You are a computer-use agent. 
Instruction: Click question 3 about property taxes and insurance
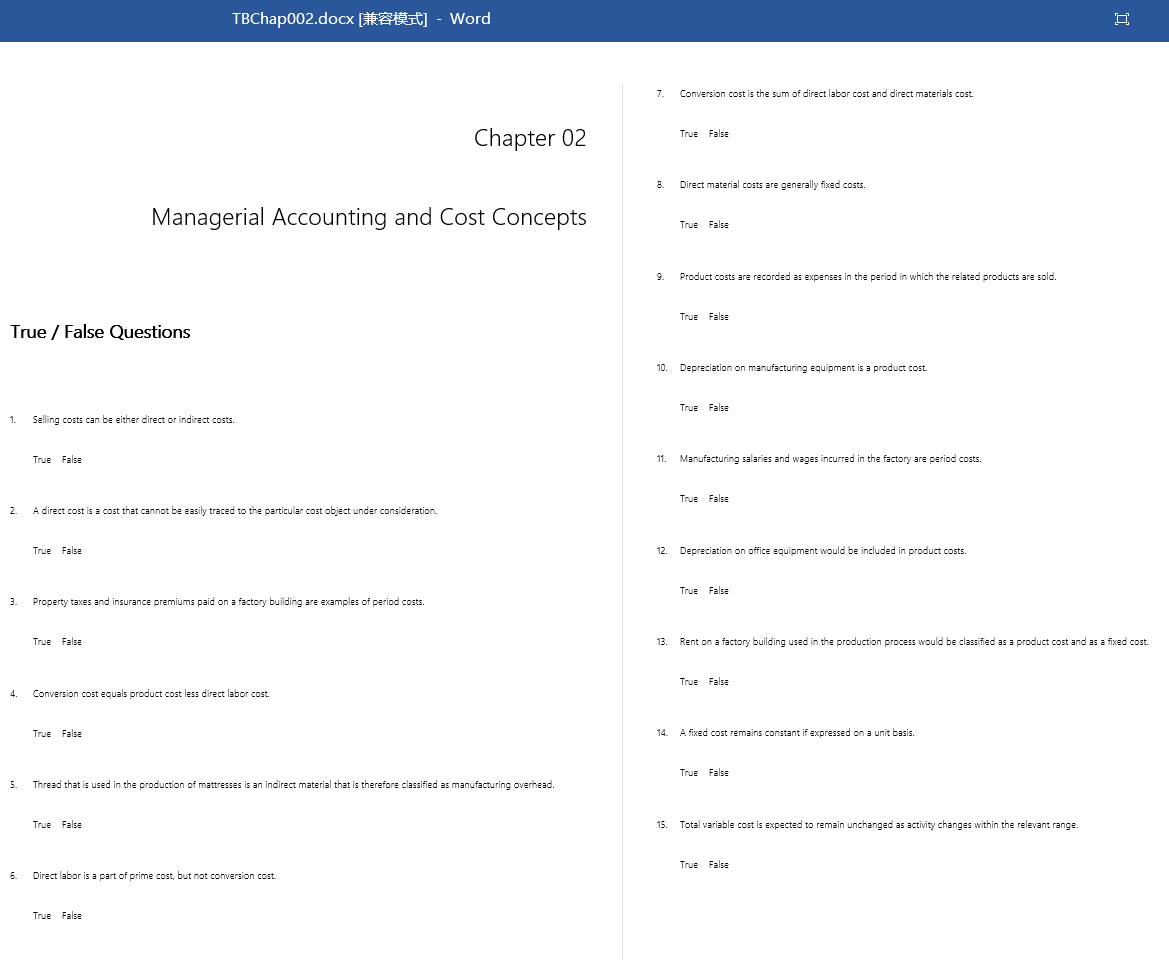click(x=228, y=602)
